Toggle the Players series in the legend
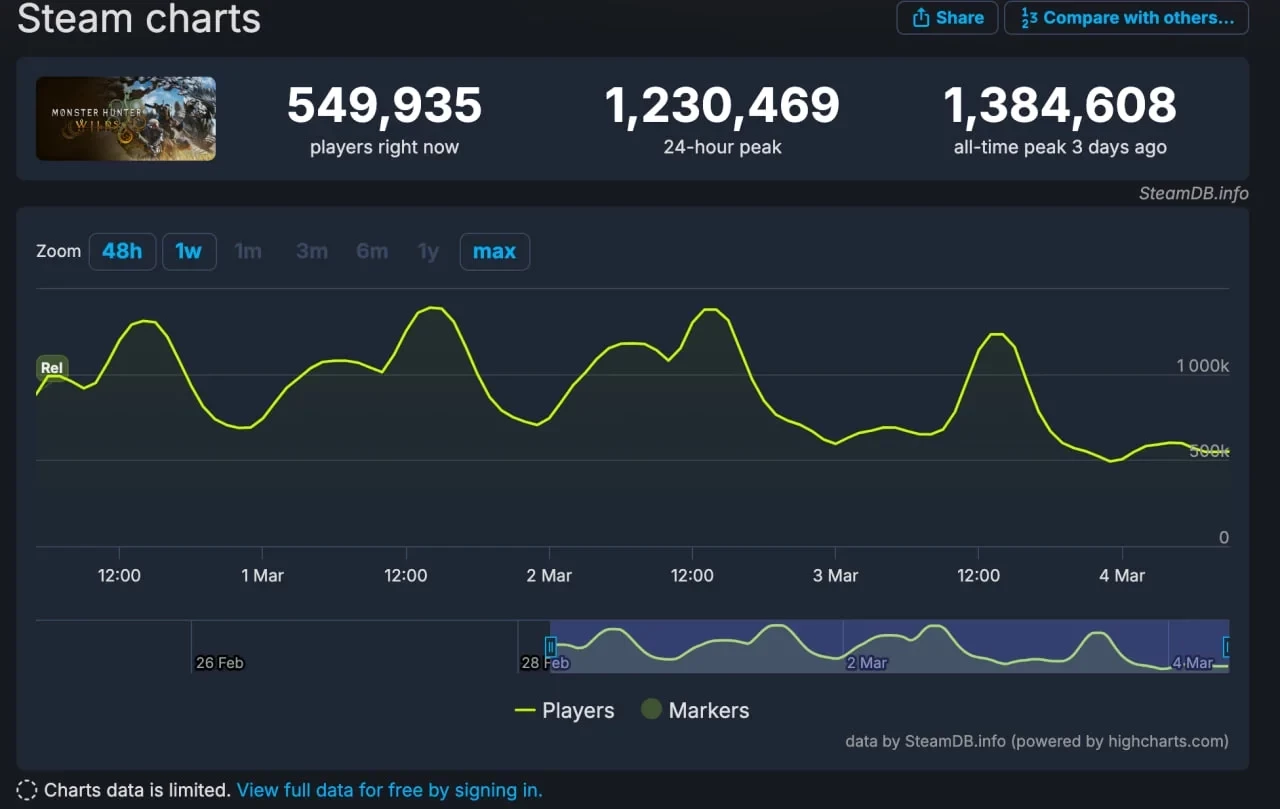Screen dimensions: 1280x809 (x=565, y=711)
